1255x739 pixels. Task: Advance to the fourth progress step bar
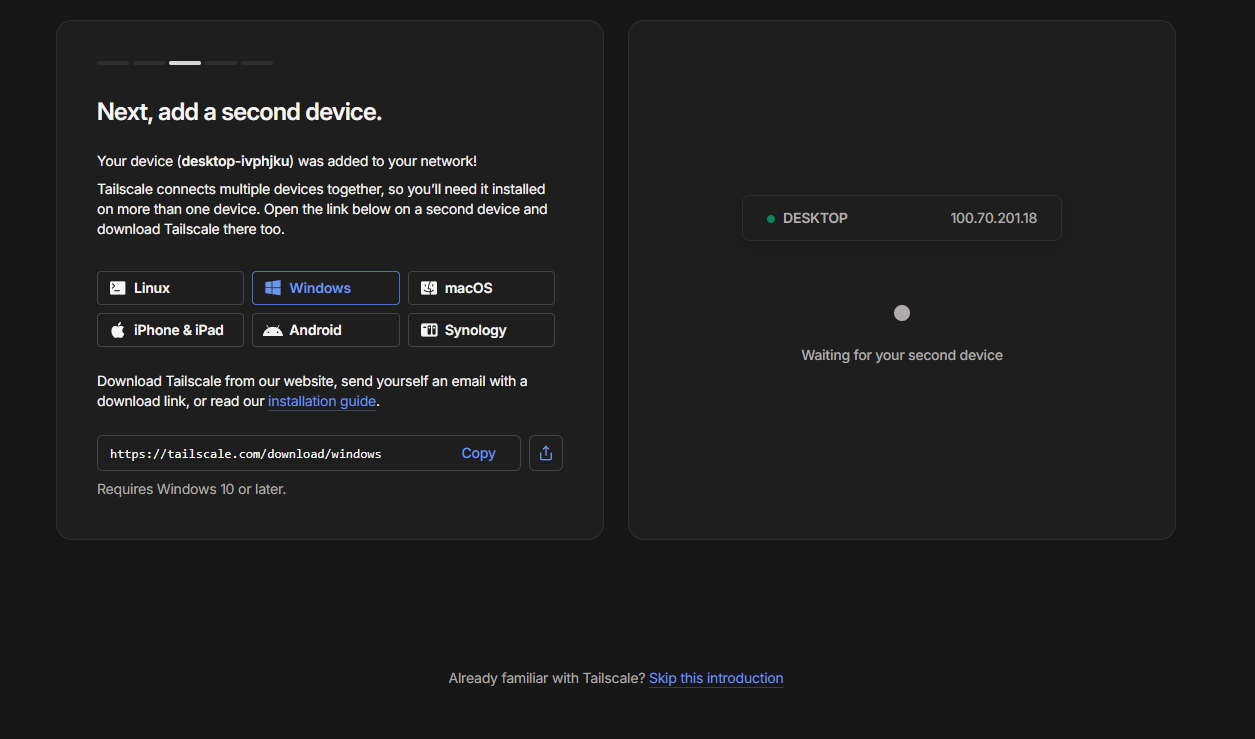click(221, 63)
